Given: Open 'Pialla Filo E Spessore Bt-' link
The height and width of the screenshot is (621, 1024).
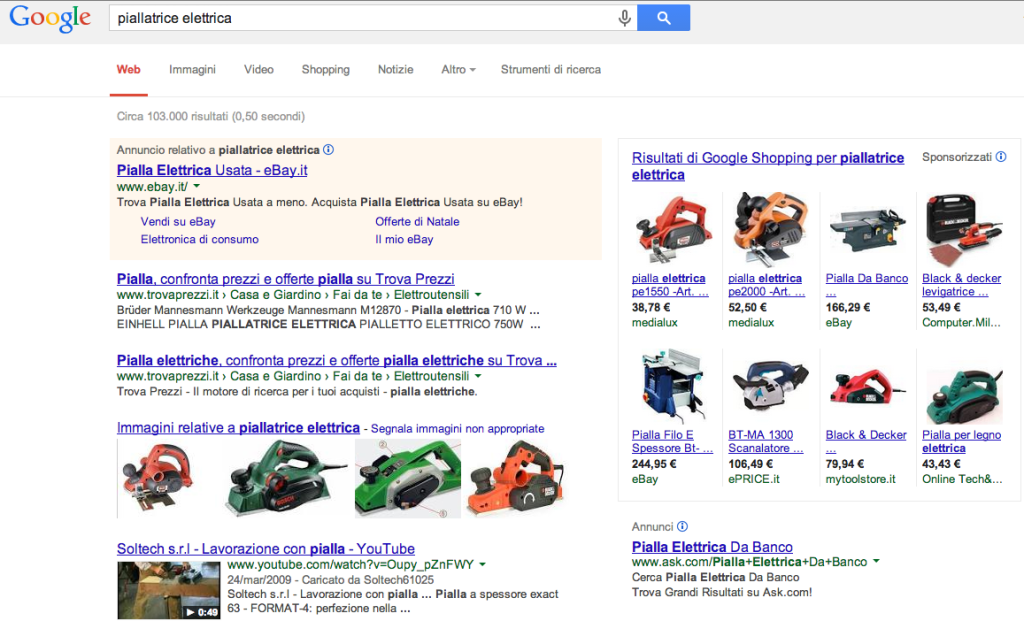Looking at the screenshot, I should tap(672, 441).
